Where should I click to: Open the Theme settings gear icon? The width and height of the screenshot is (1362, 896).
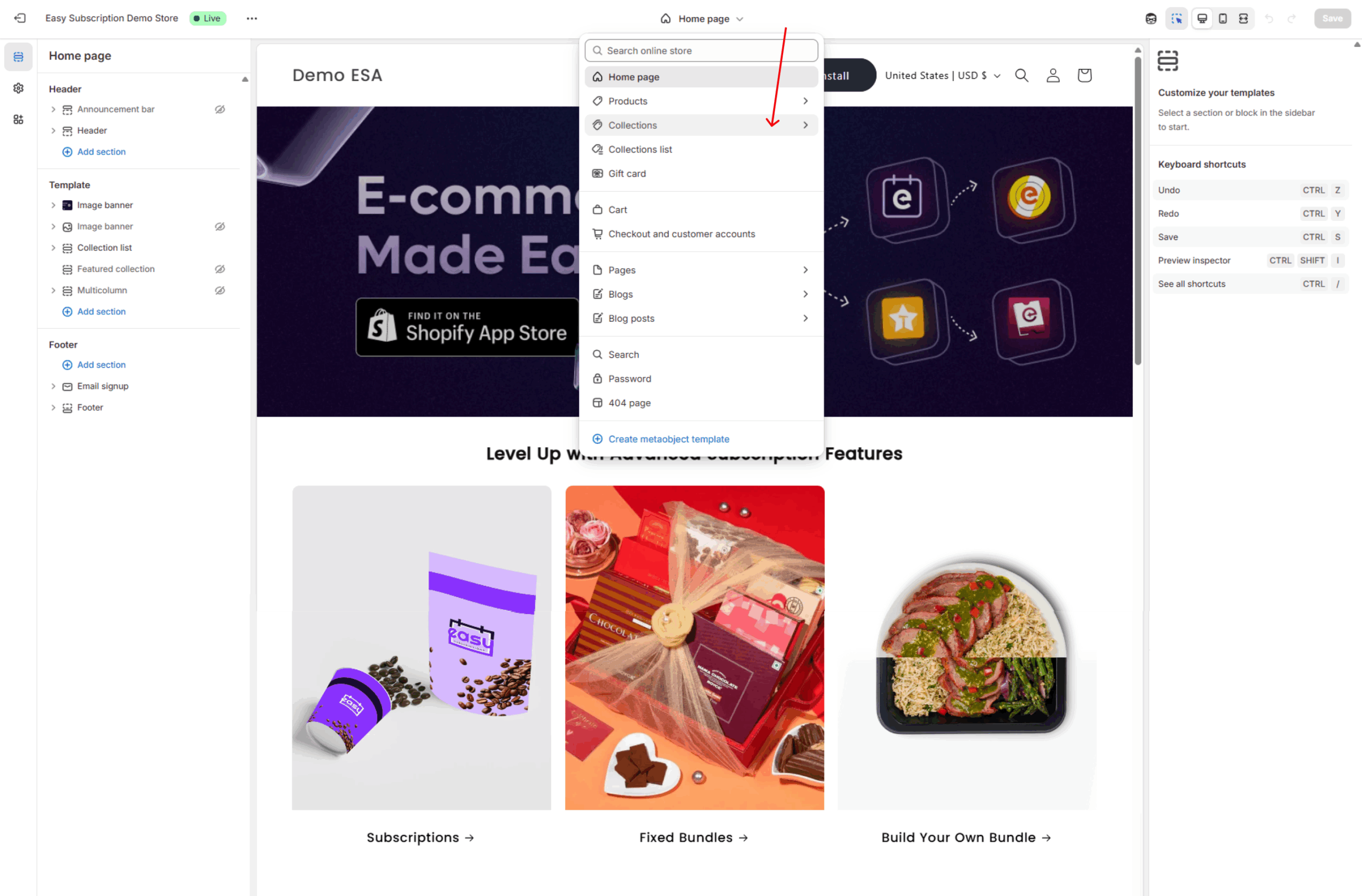pos(18,88)
